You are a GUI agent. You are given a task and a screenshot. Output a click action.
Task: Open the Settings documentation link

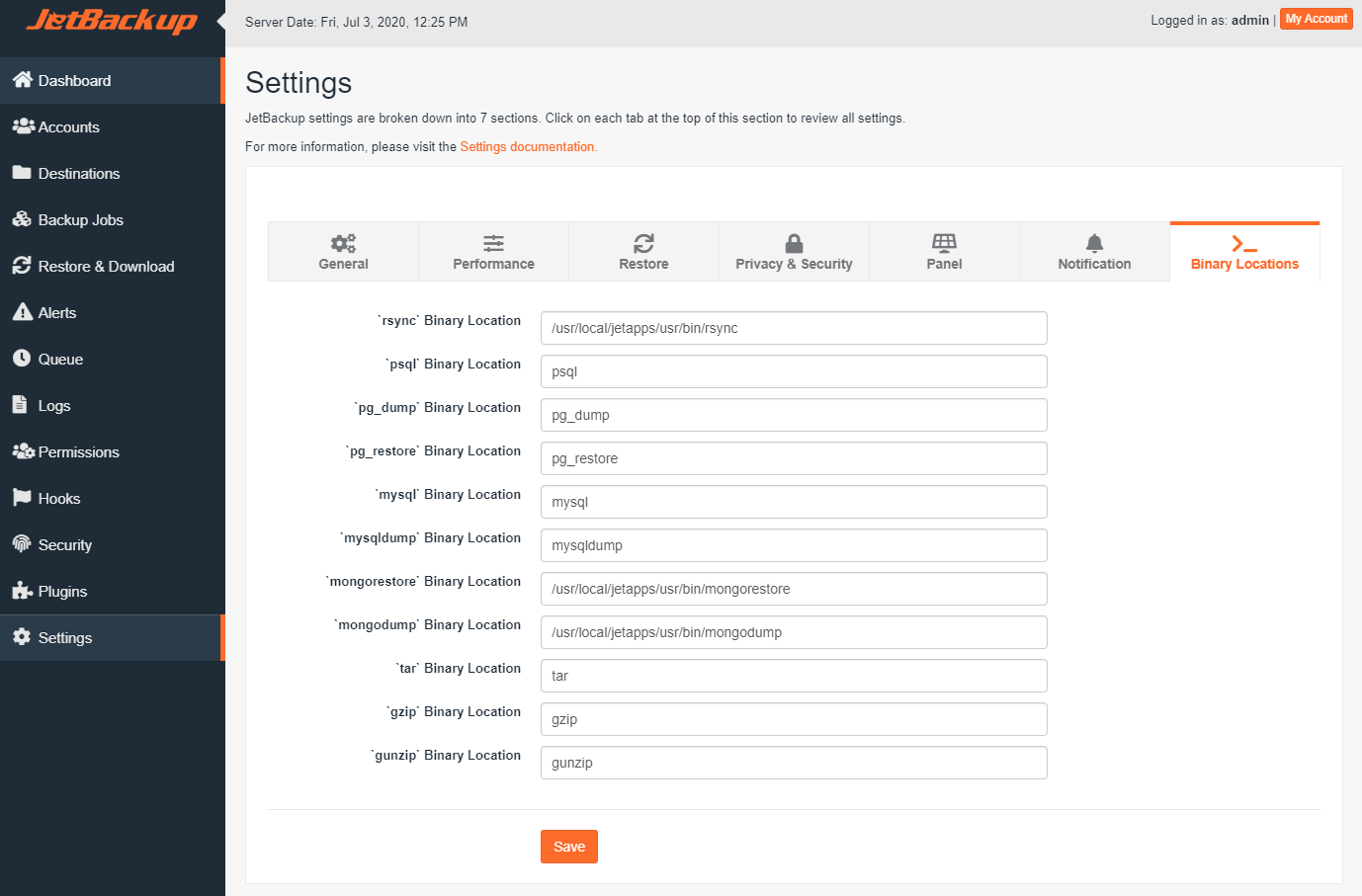tap(527, 146)
